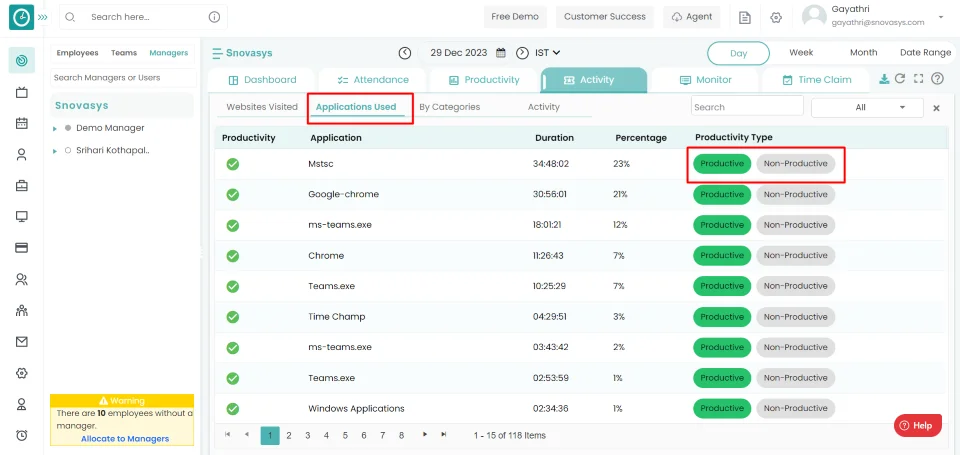
Task: Set Time Champ to Non-Productive
Action: (795, 317)
